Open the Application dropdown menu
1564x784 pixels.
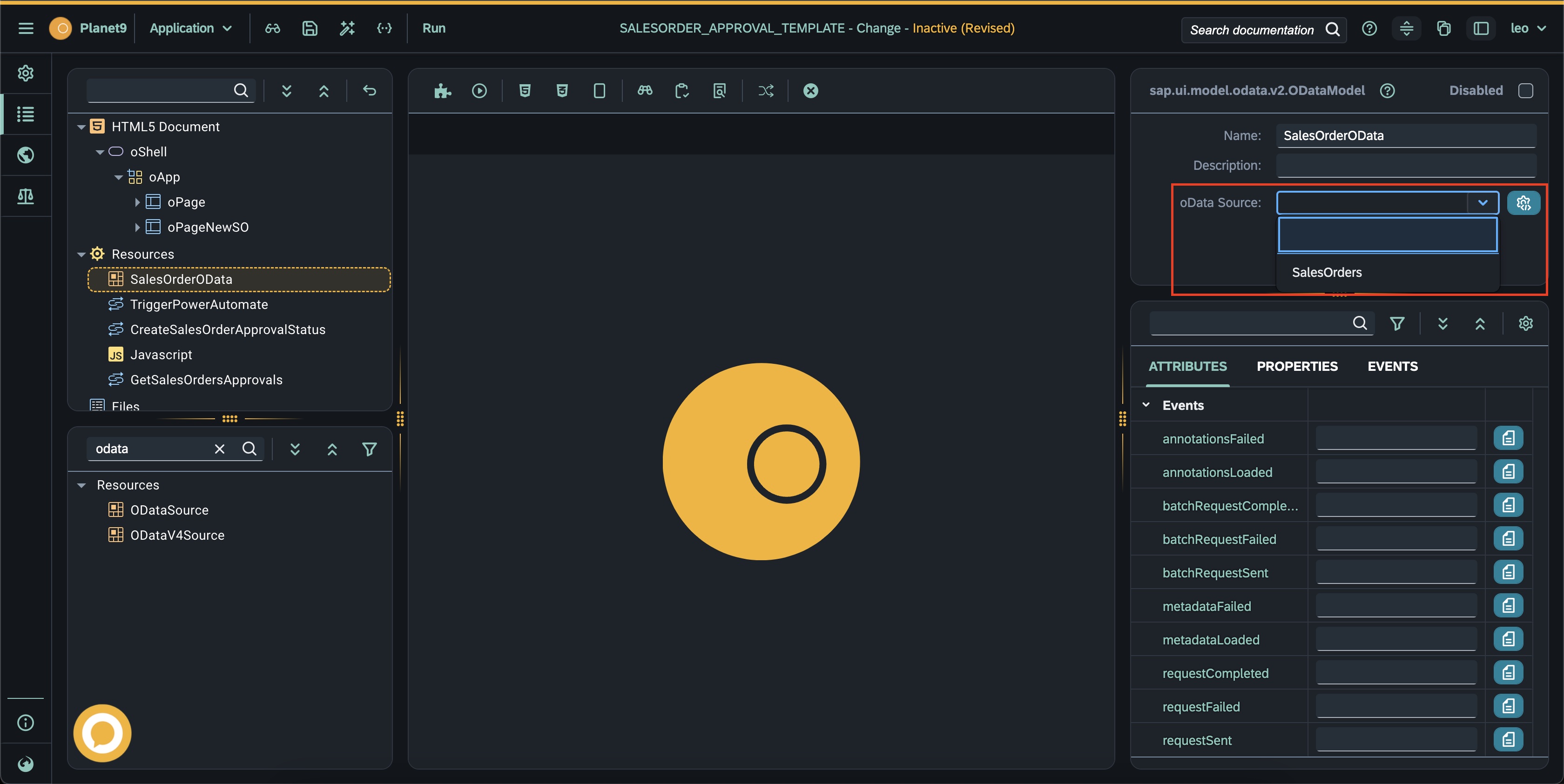pos(191,28)
